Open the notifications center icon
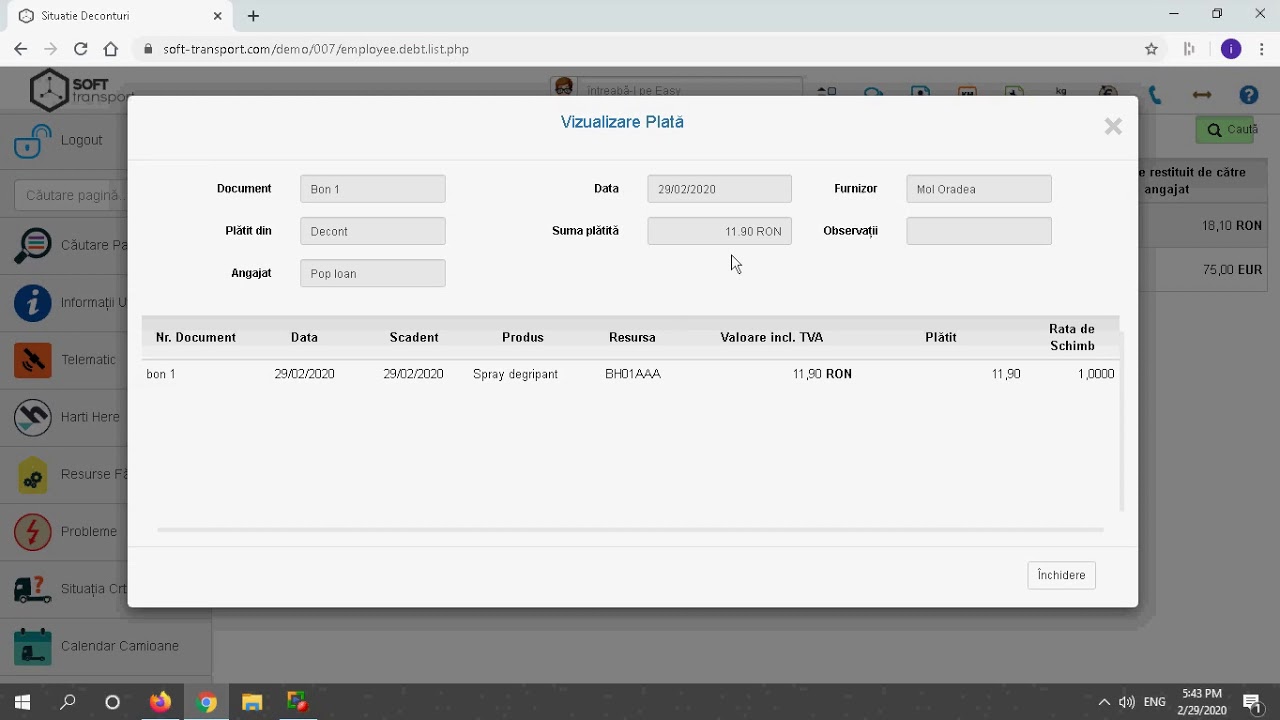The width and height of the screenshot is (1280, 720). [1252, 702]
